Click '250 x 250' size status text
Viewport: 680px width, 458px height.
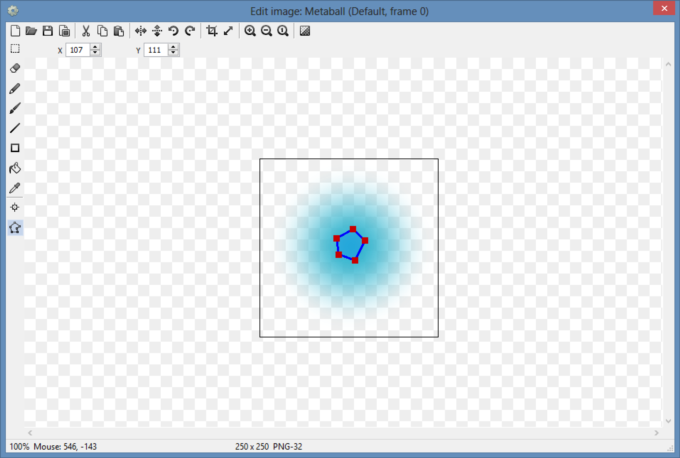(252, 446)
